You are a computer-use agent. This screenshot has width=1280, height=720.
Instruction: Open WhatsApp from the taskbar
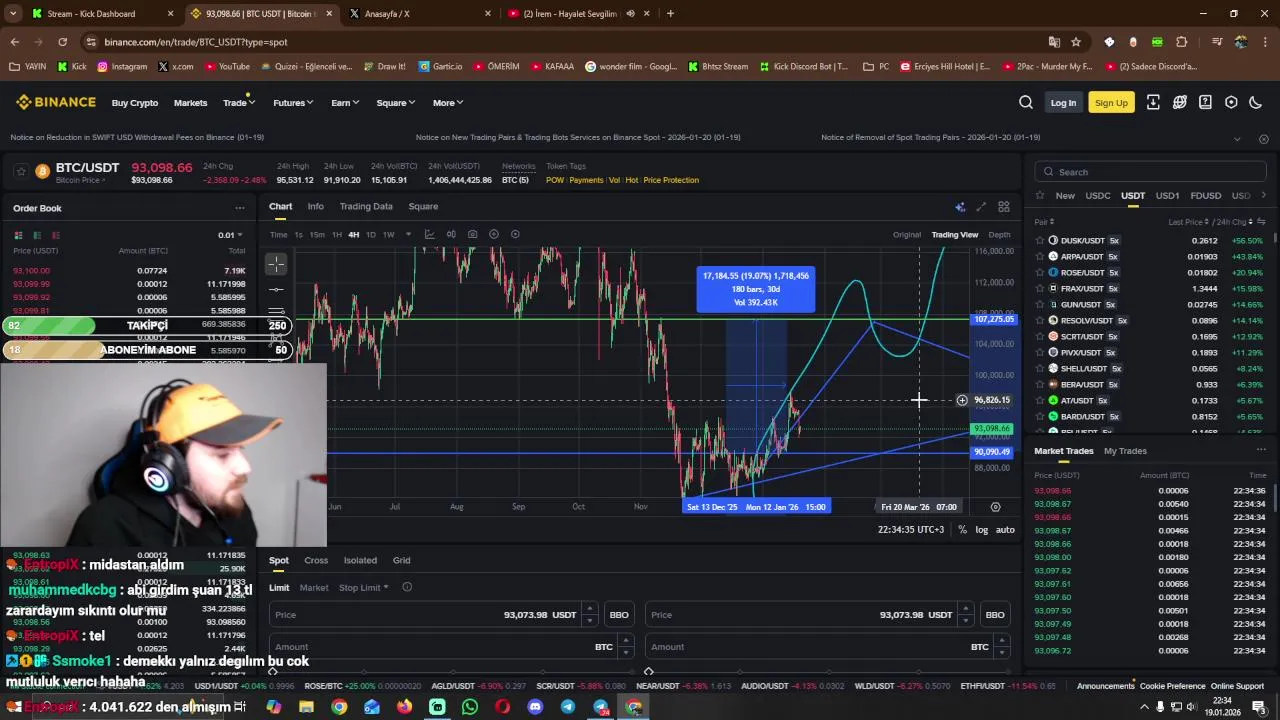[x=470, y=707]
